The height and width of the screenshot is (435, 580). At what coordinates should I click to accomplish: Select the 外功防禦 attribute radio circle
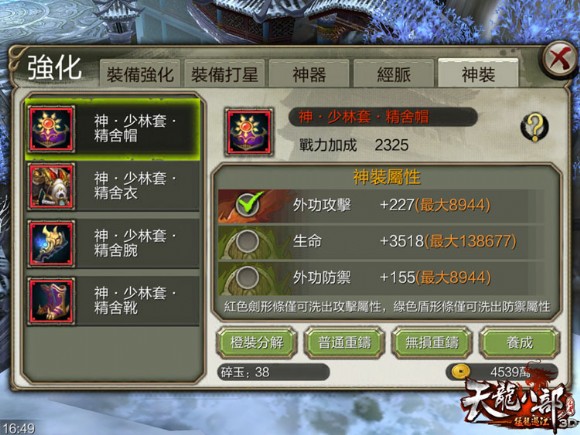tap(247, 277)
